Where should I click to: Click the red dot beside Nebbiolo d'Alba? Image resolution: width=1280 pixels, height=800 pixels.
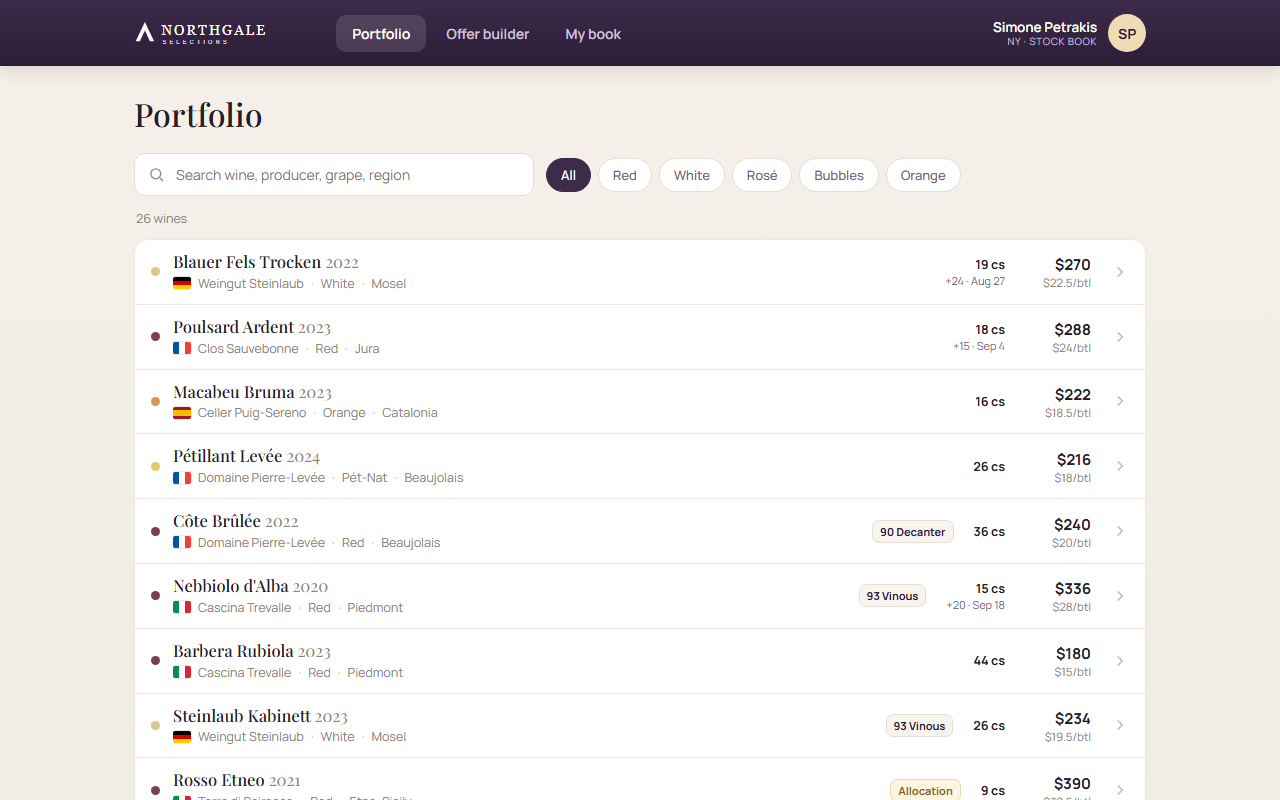point(155,596)
